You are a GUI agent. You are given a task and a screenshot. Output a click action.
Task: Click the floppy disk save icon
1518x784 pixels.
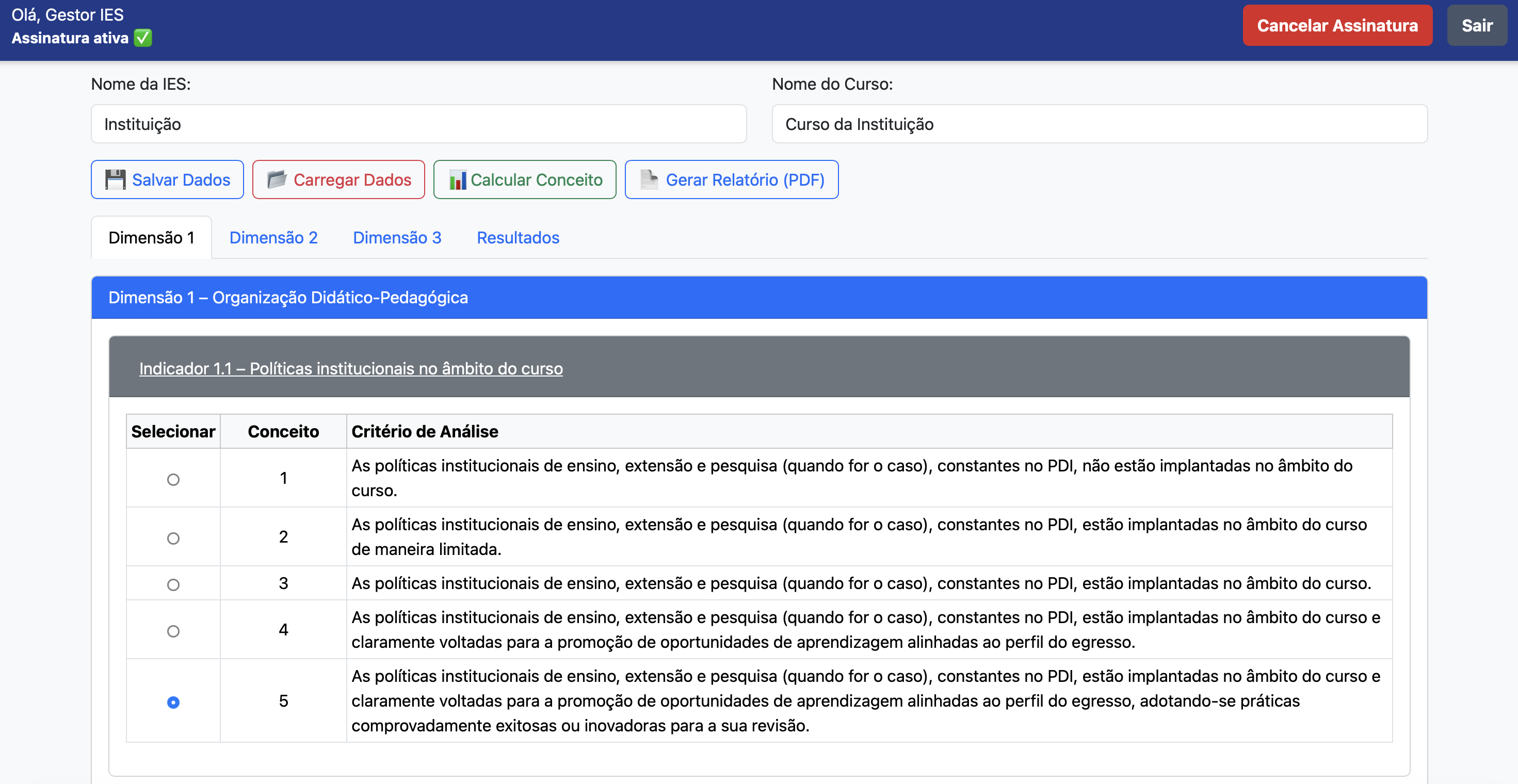coord(115,179)
